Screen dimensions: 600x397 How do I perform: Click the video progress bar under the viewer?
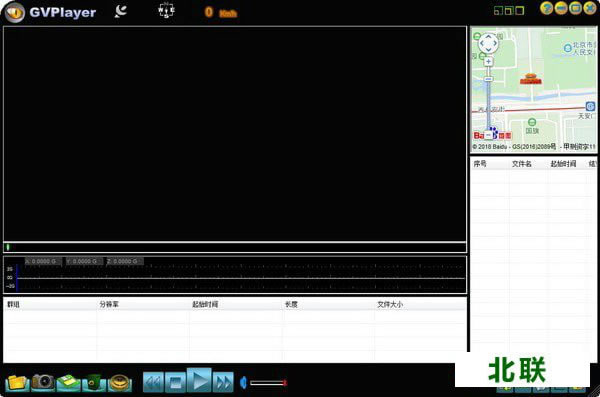point(235,247)
